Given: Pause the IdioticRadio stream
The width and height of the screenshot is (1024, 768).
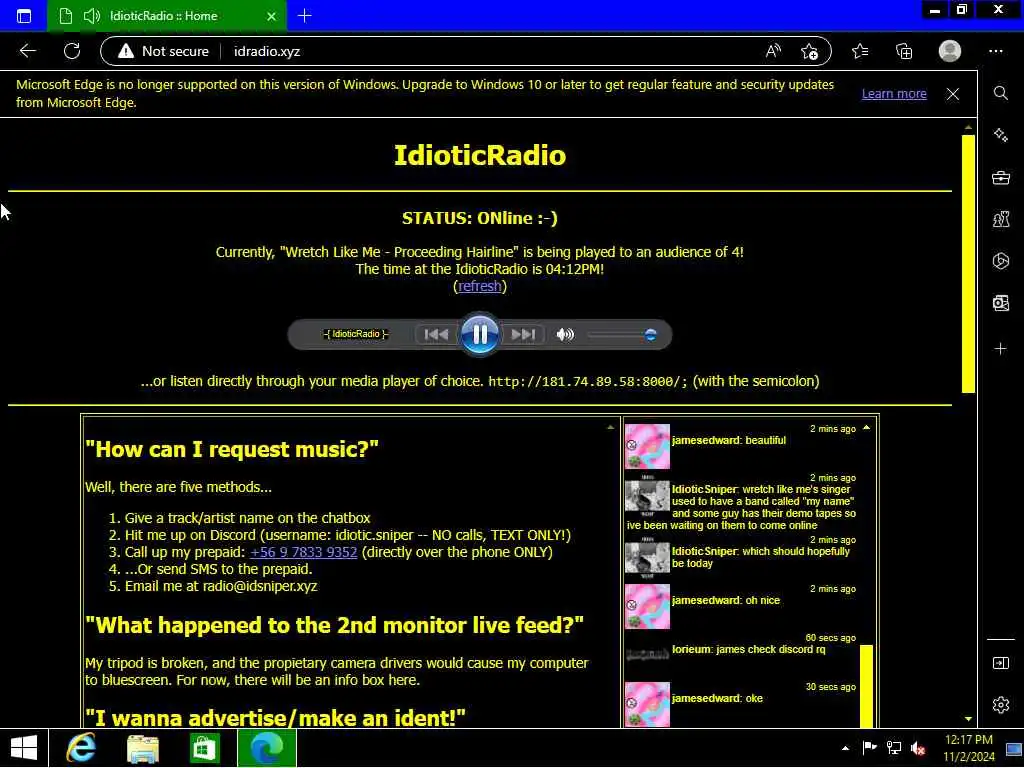Looking at the screenshot, I should [x=479, y=334].
